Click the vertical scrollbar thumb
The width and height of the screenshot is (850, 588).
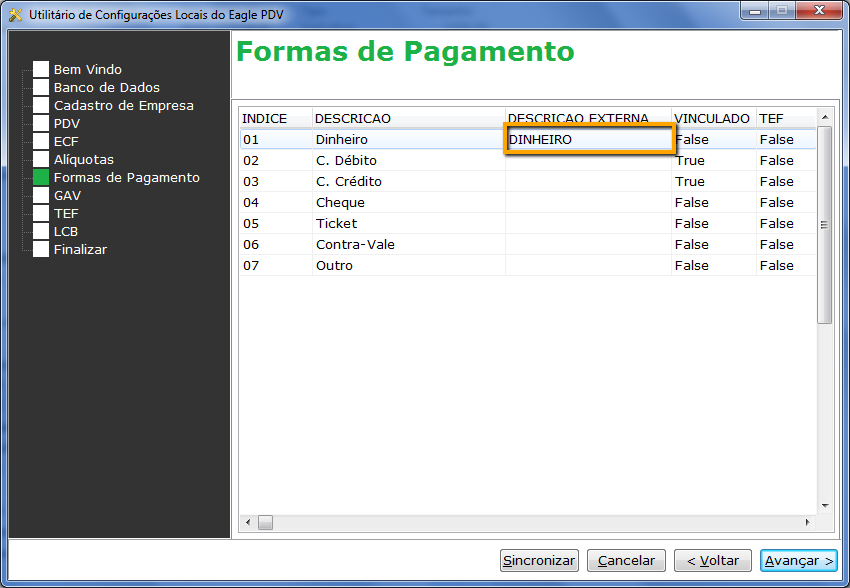825,225
